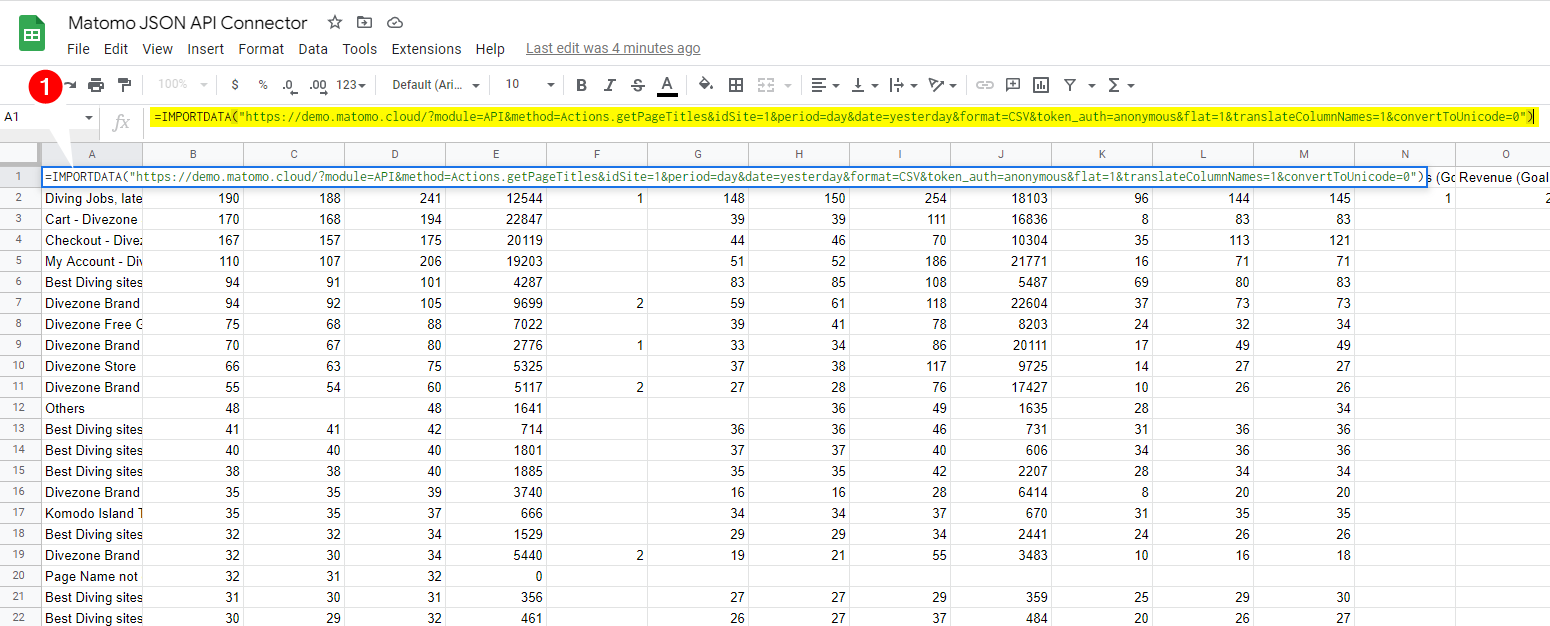Select cell with value 22604
1550x626 pixels.
coord(1001,303)
